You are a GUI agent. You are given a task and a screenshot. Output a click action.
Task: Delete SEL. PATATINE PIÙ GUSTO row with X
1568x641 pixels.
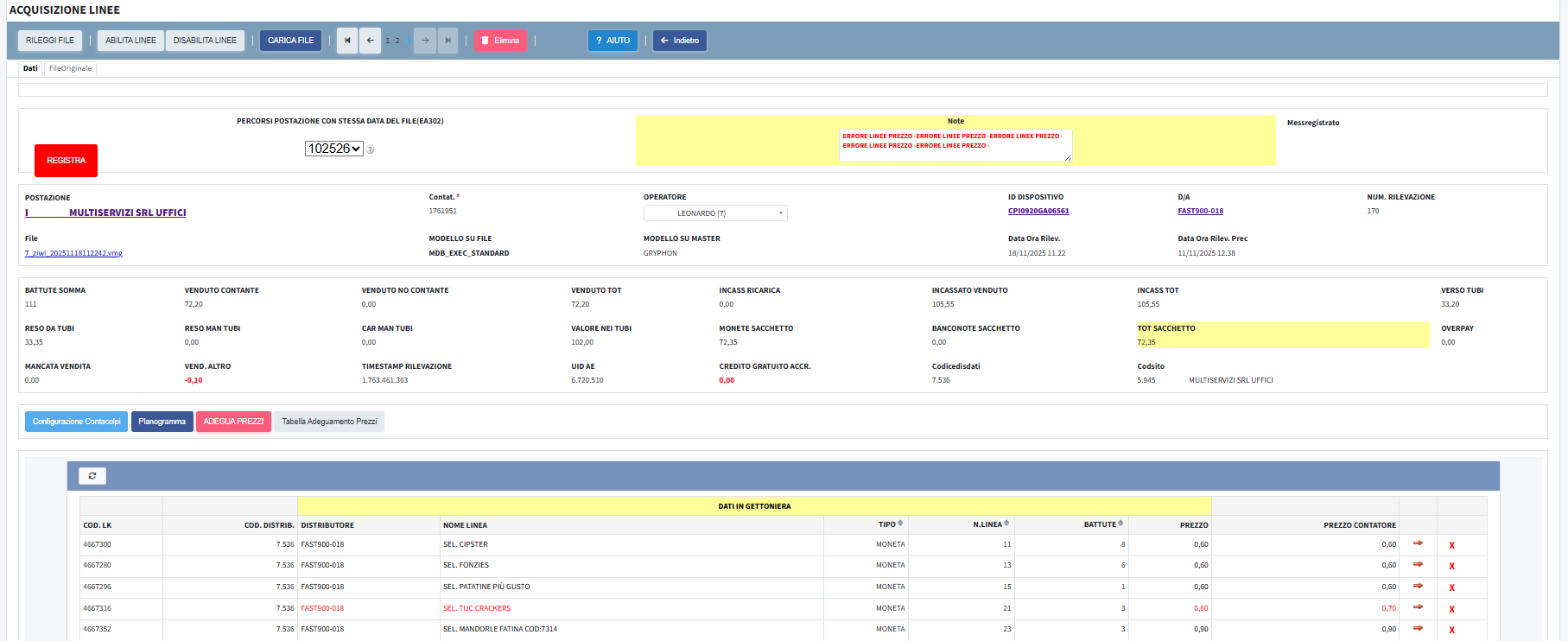[x=1451, y=587]
